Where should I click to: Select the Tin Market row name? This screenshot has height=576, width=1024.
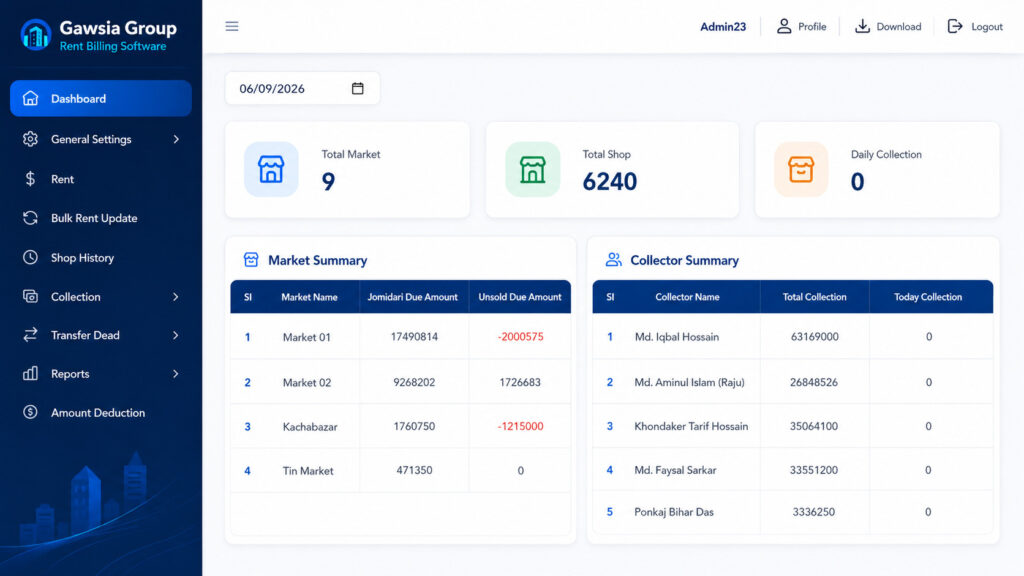308,471
